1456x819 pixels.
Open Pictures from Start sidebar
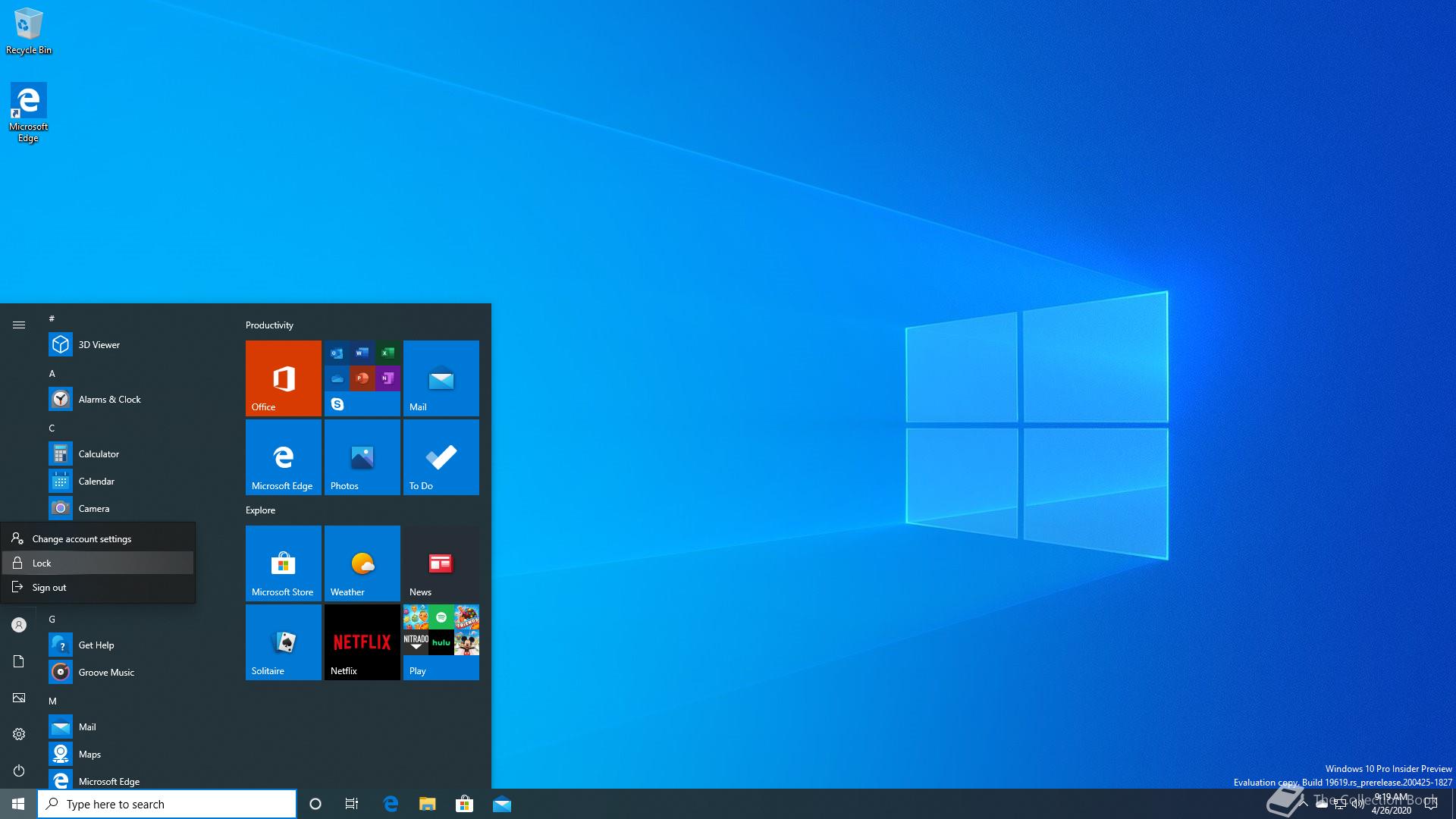(19, 698)
